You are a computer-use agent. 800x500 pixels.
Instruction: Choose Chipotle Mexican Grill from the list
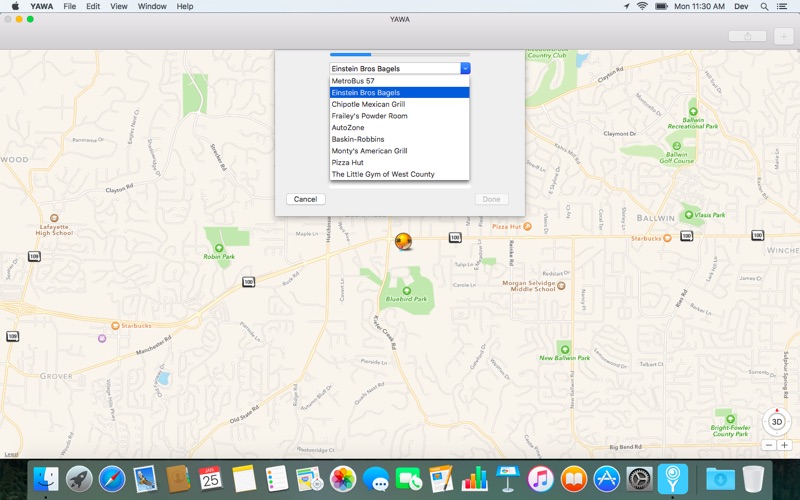pos(399,104)
